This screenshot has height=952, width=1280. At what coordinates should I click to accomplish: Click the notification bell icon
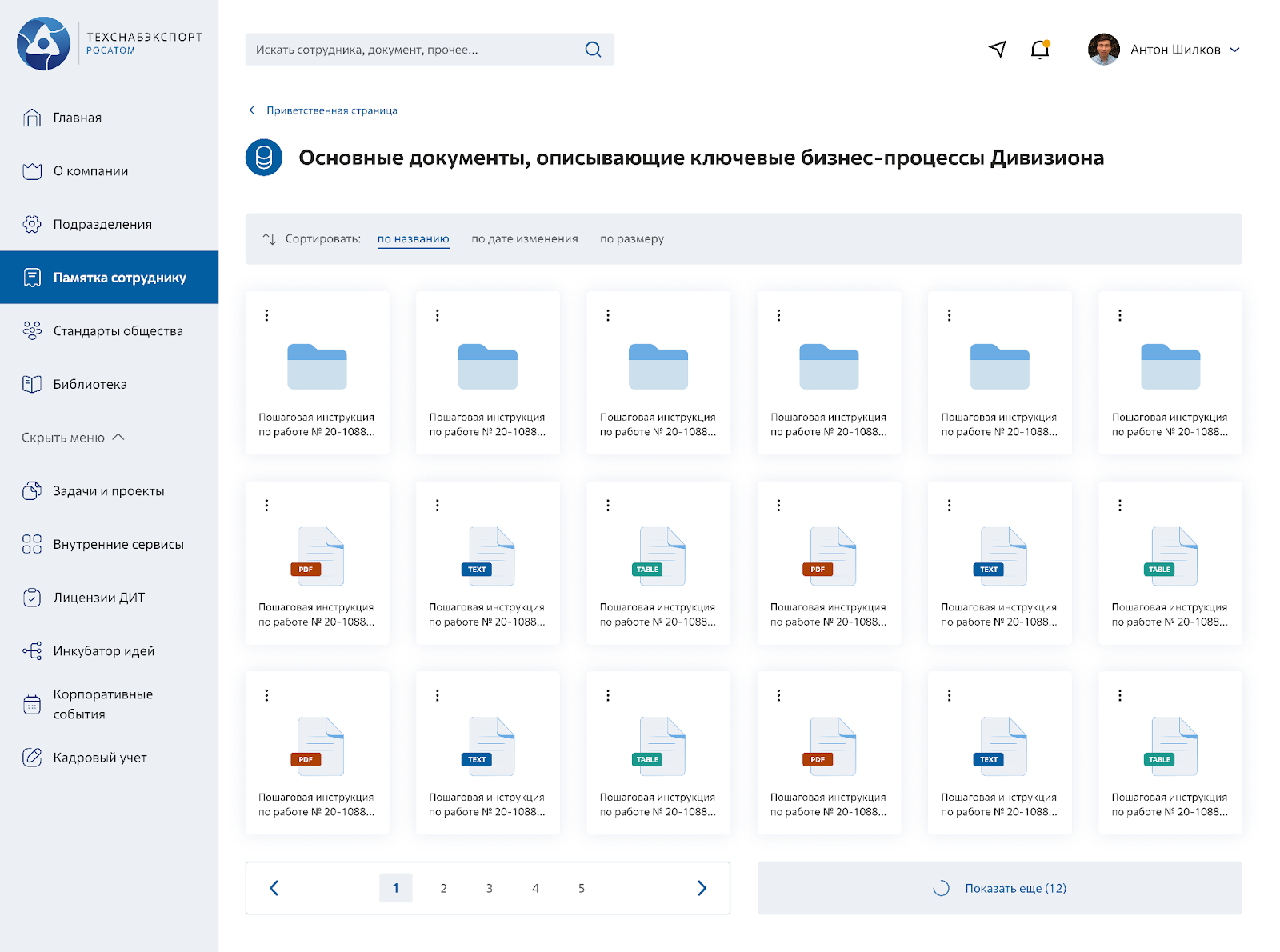pos(1039,50)
